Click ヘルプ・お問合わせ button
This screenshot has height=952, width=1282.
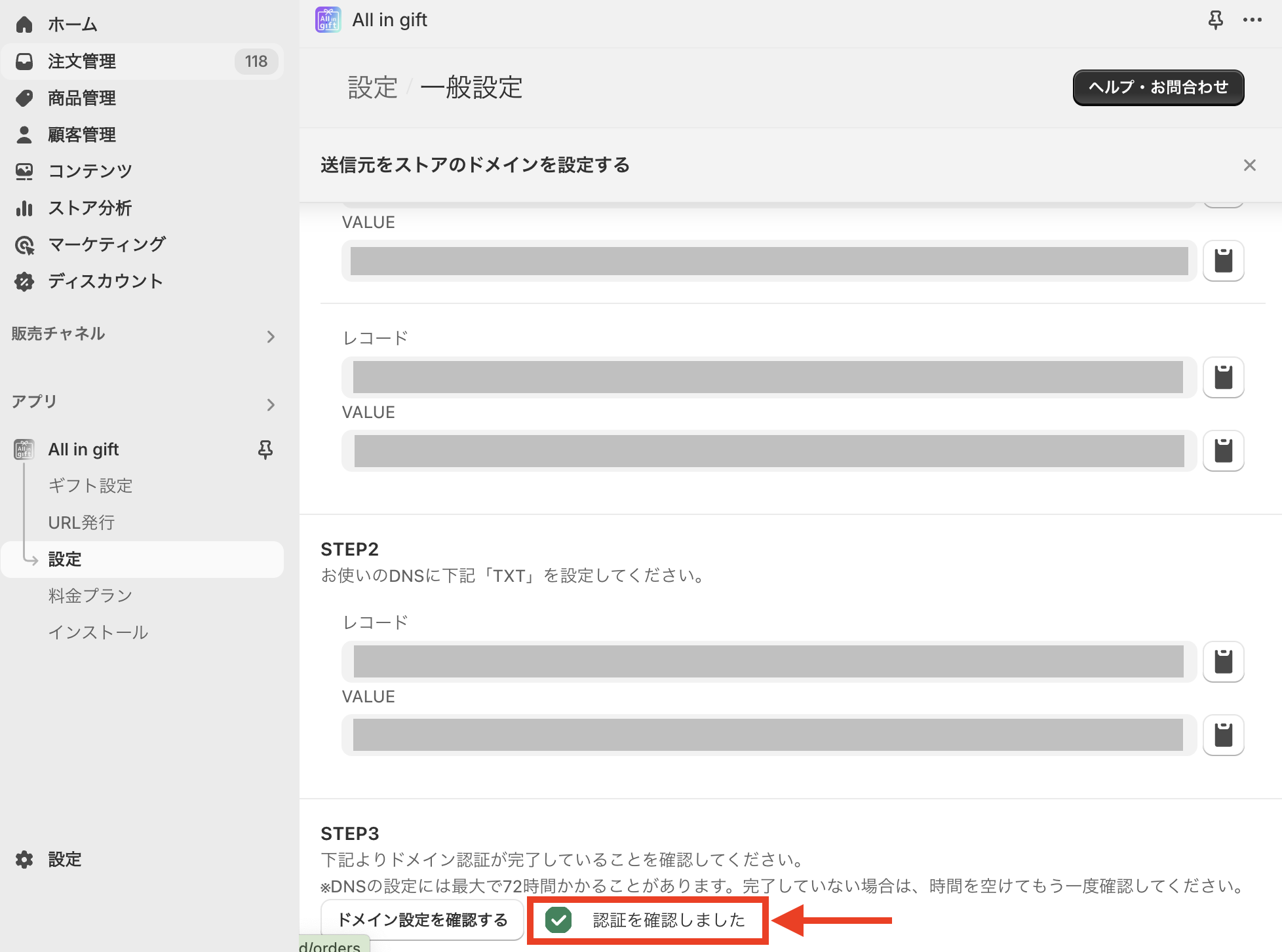pos(1158,87)
